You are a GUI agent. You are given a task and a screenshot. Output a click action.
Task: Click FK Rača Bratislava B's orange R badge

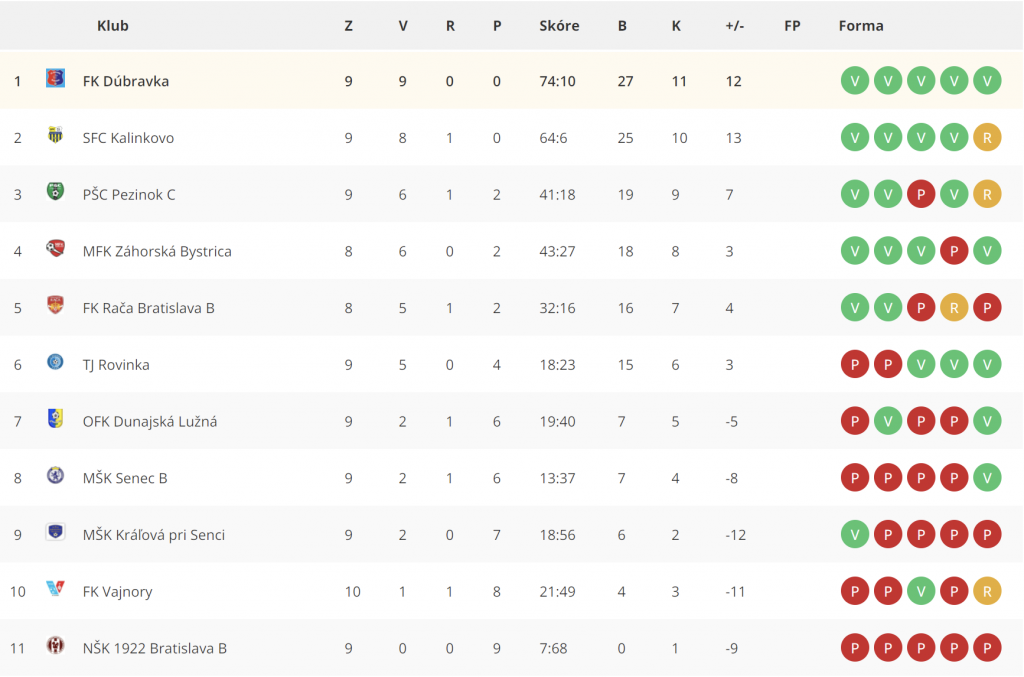953,307
